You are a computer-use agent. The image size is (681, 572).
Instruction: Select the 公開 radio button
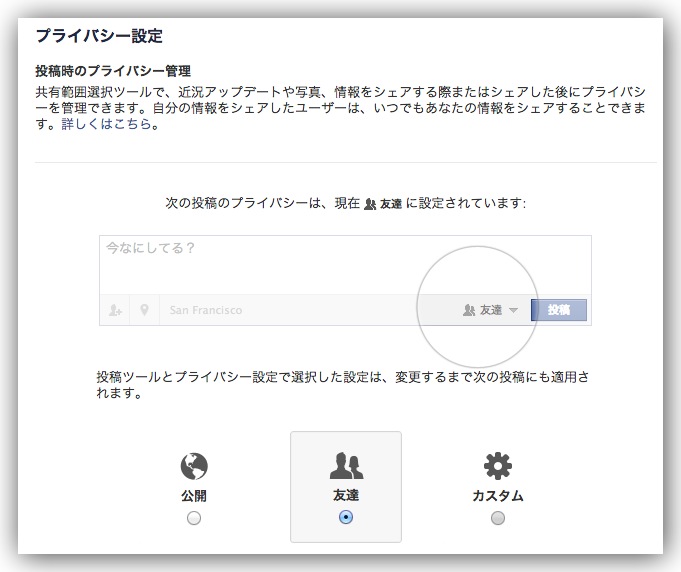pyautogui.click(x=194, y=518)
